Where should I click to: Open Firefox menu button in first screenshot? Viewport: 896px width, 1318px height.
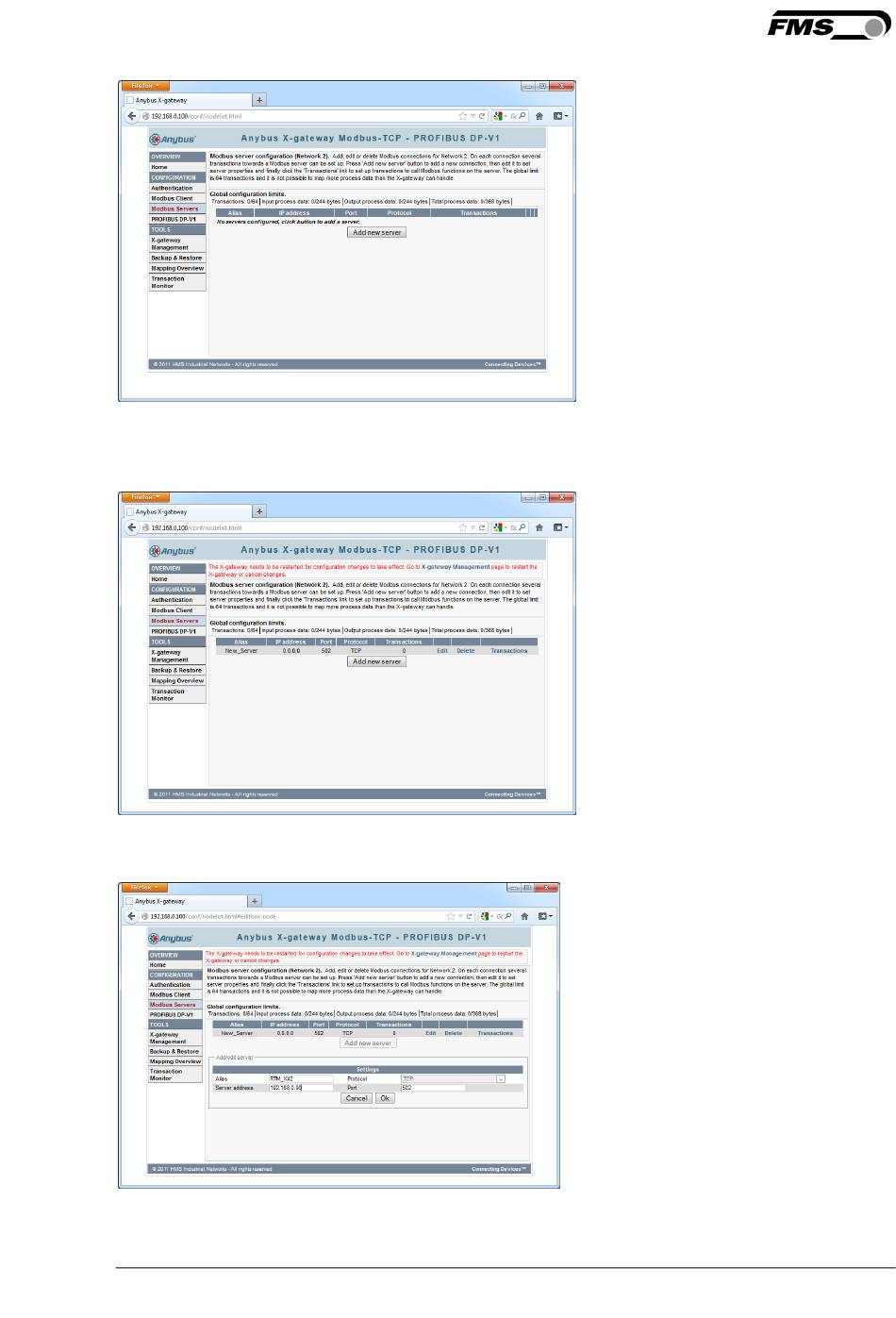[145, 86]
